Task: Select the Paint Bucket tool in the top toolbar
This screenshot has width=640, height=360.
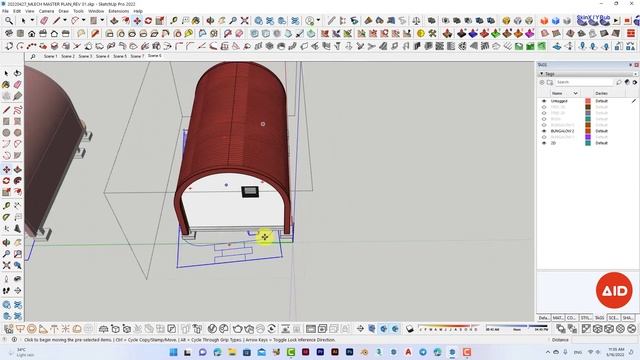Action: [x=196, y=20]
